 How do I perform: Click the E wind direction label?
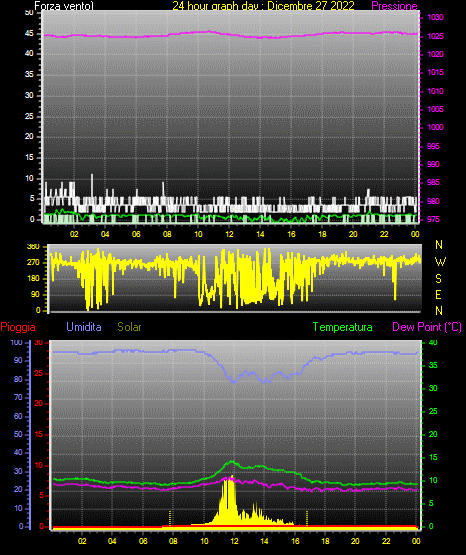point(438,294)
